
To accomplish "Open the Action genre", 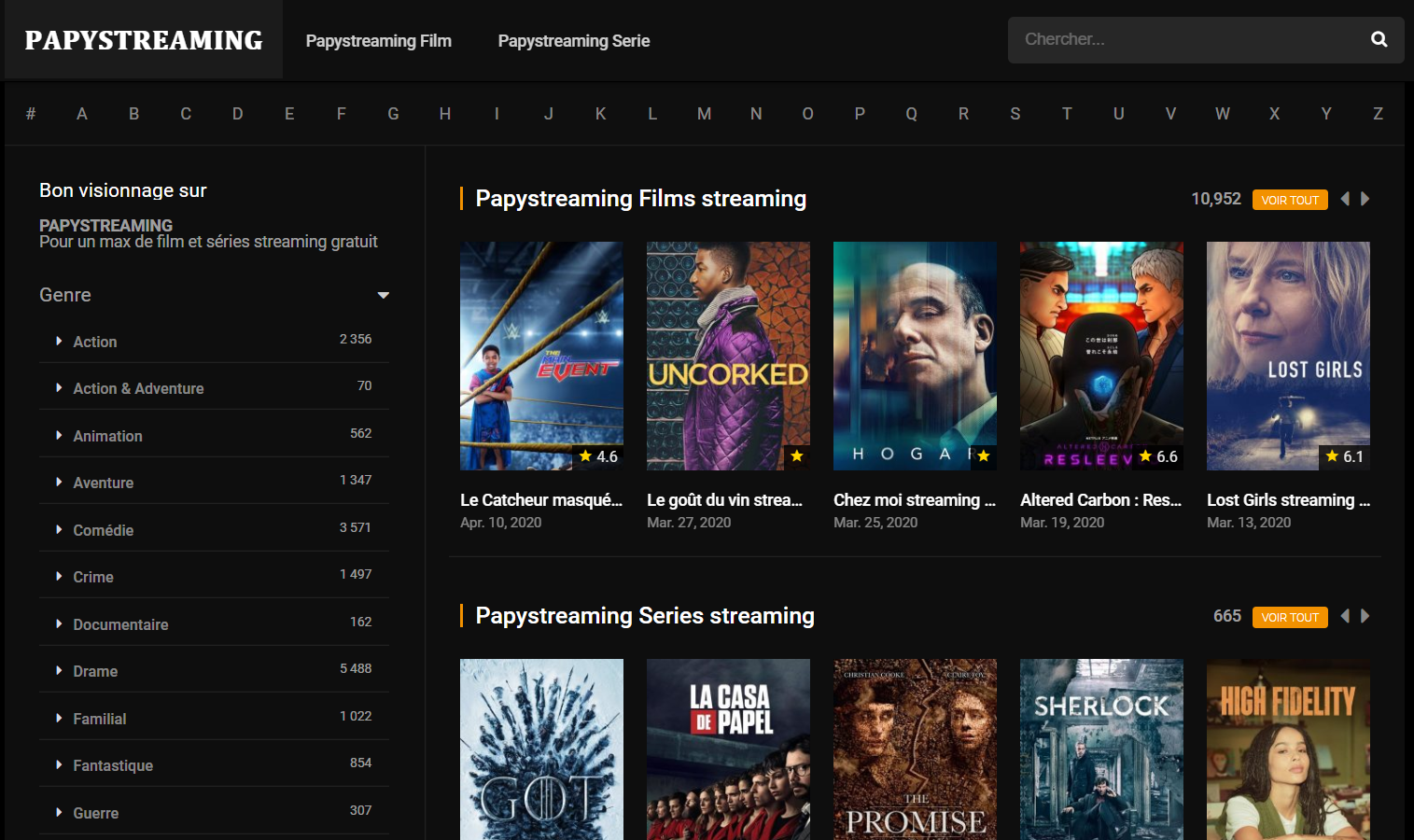I will (95, 342).
